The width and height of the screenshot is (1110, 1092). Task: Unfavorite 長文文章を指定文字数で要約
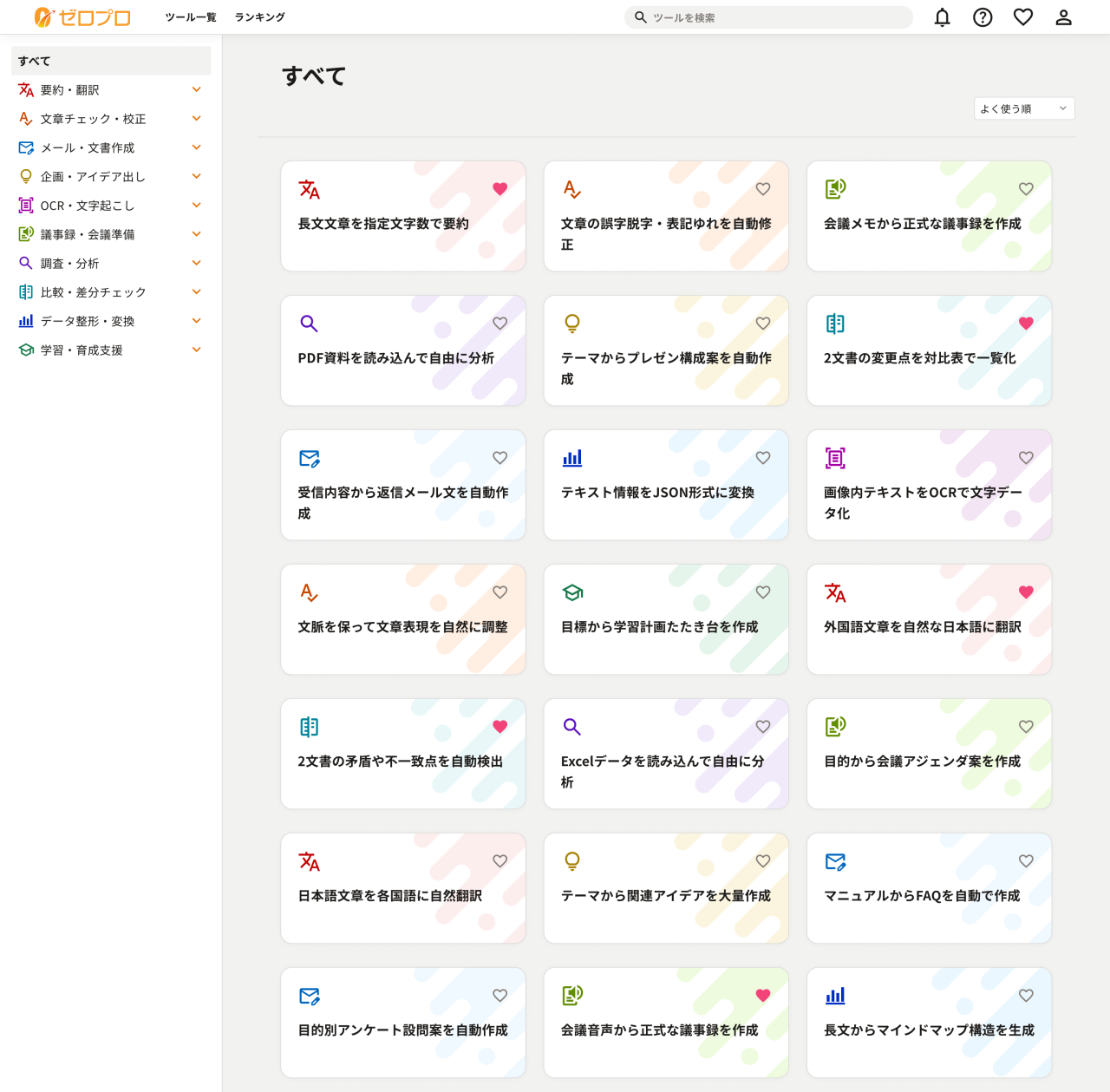coord(500,188)
